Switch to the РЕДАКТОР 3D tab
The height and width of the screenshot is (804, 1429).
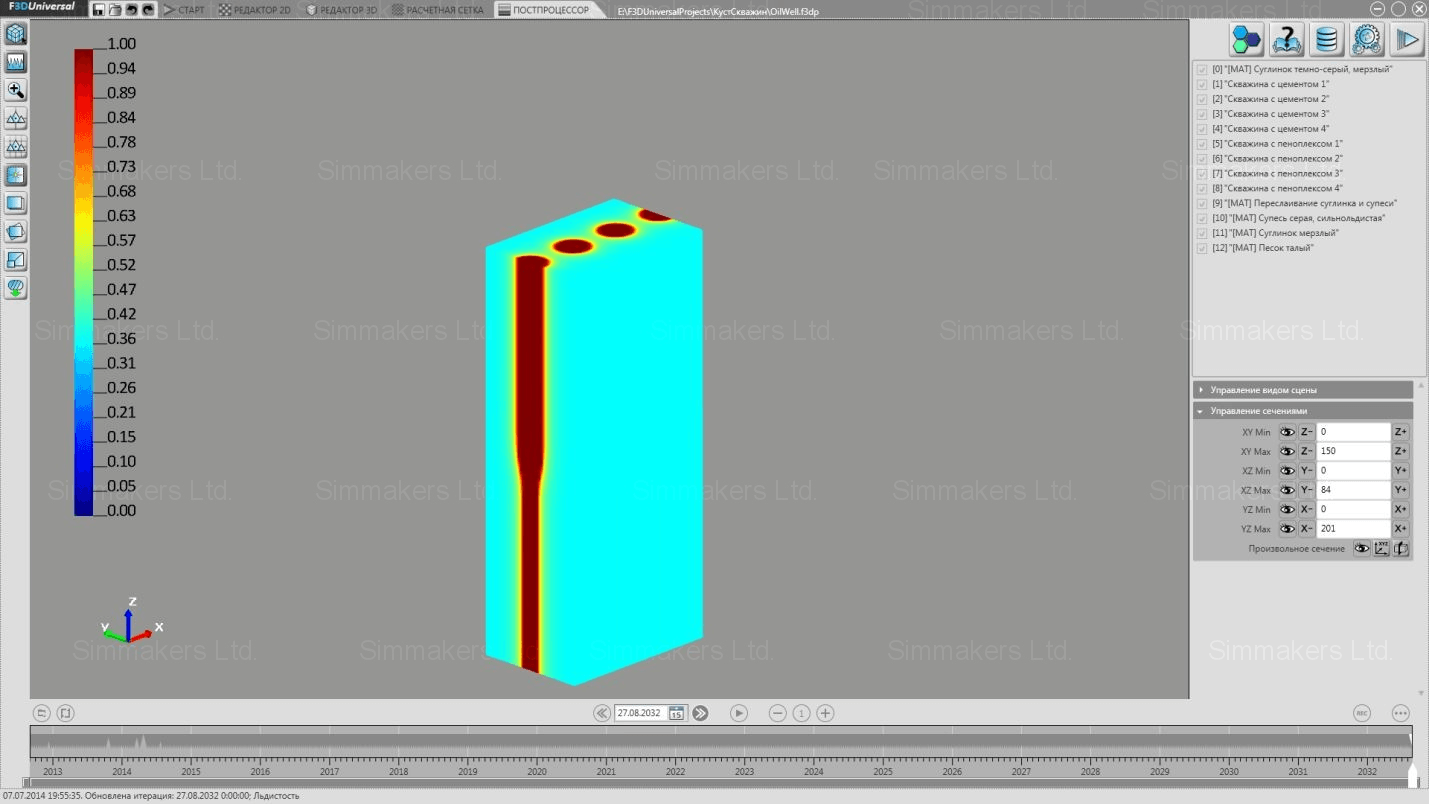click(342, 10)
